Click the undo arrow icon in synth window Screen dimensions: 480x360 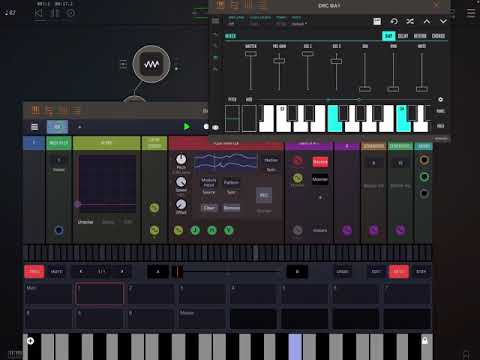(394, 21)
